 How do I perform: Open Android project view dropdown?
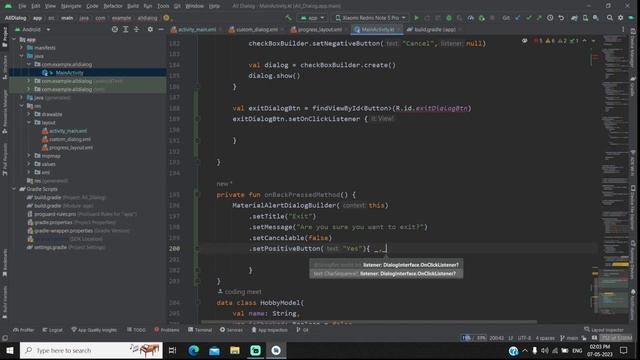[32, 29]
